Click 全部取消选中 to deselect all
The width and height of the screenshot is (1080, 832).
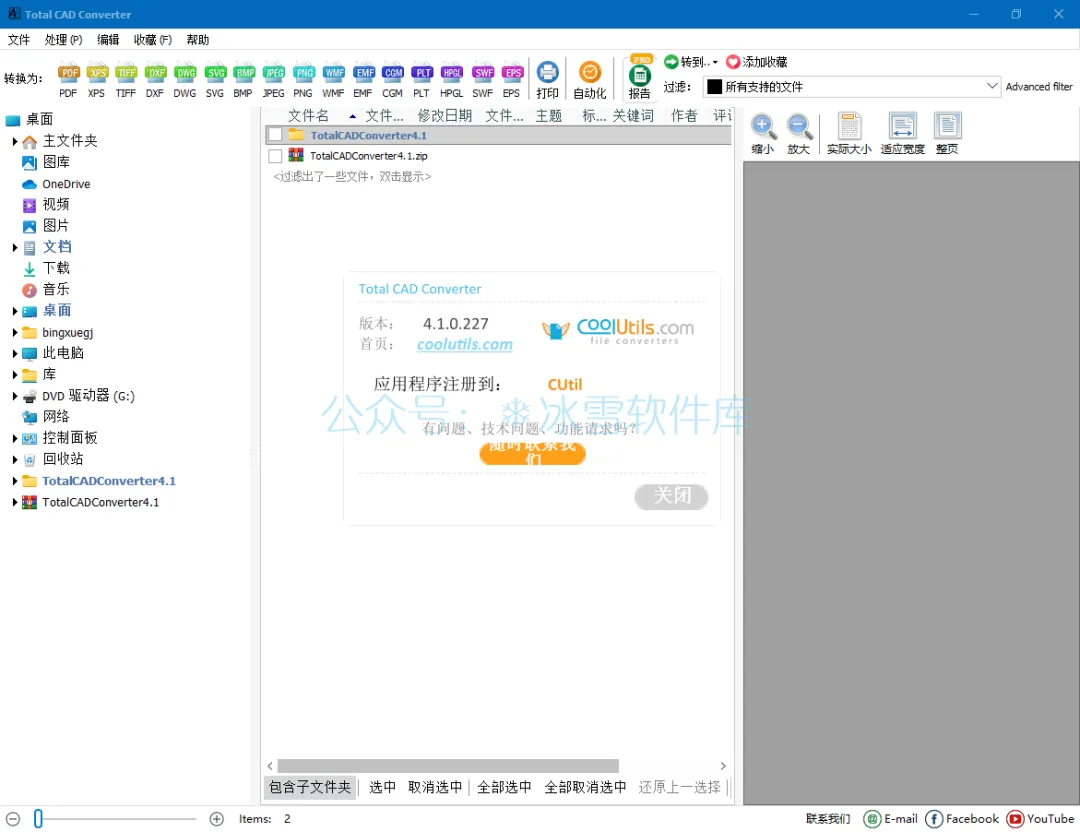pos(585,787)
